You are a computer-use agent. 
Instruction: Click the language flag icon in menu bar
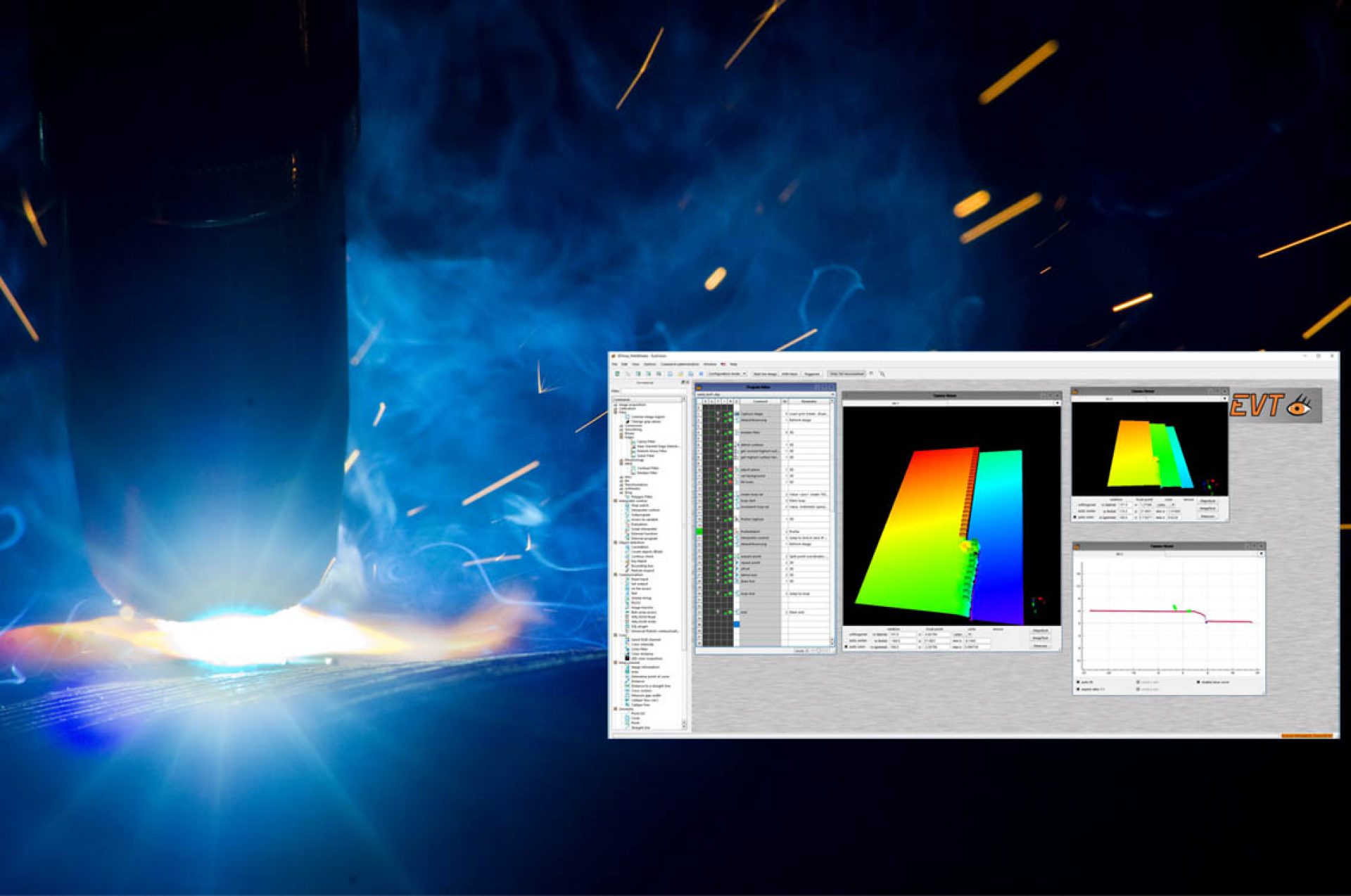[723, 364]
